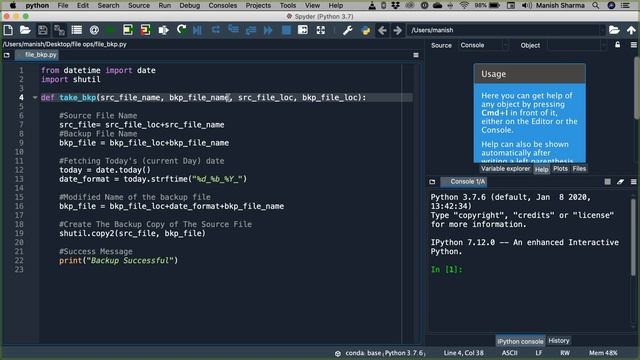The image size is (640, 360).
Task: Click the Mem 48% status entry
Action: point(603,353)
